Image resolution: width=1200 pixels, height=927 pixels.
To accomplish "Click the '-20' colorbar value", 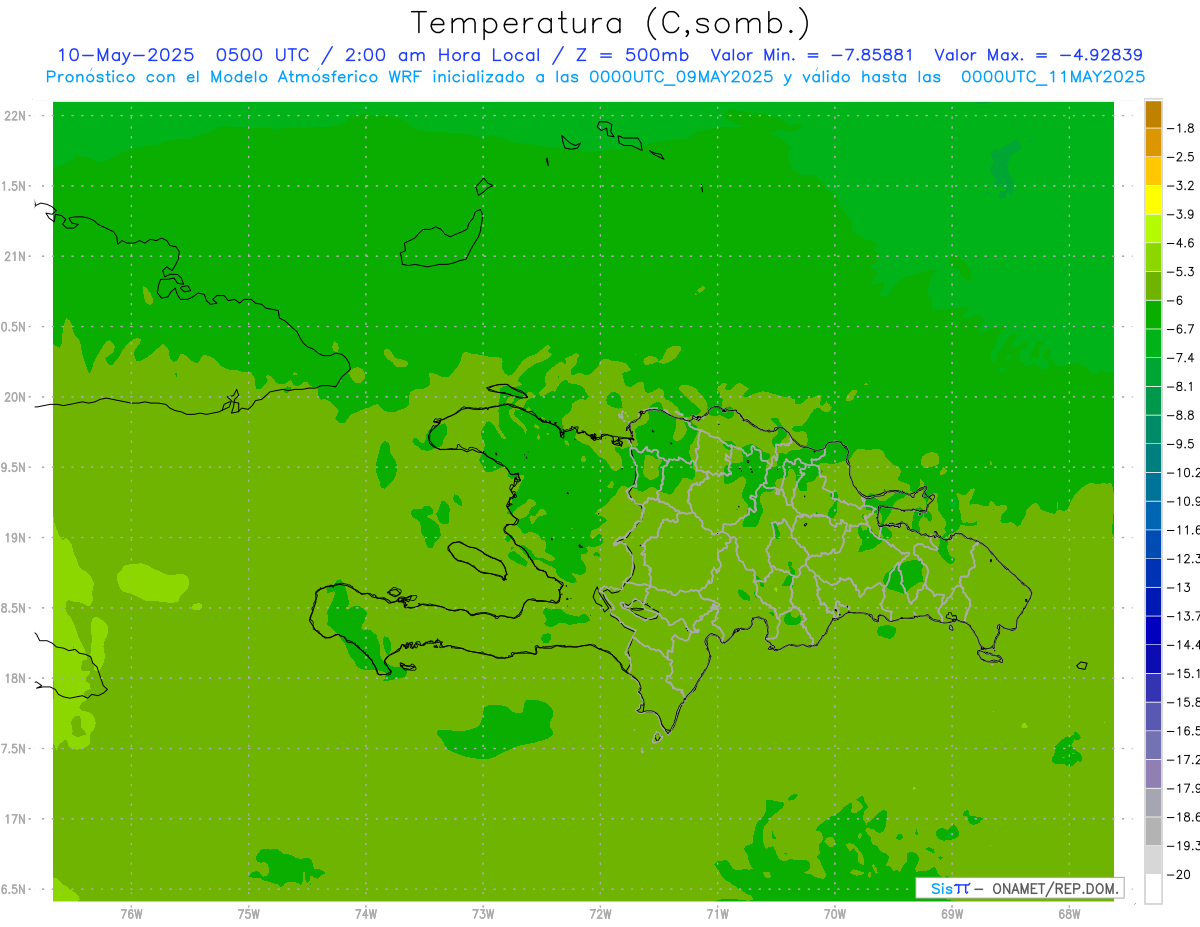I will [x=1179, y=875].
